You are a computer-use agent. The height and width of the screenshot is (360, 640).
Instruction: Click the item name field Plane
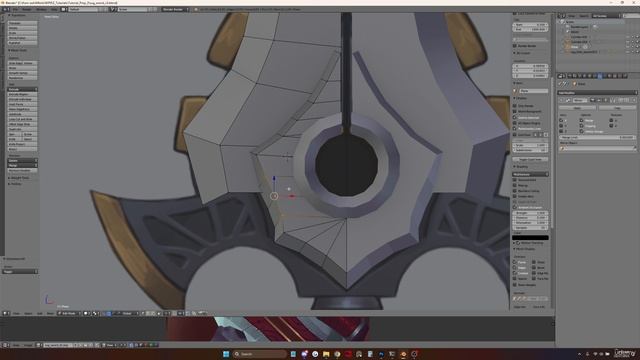533,91
